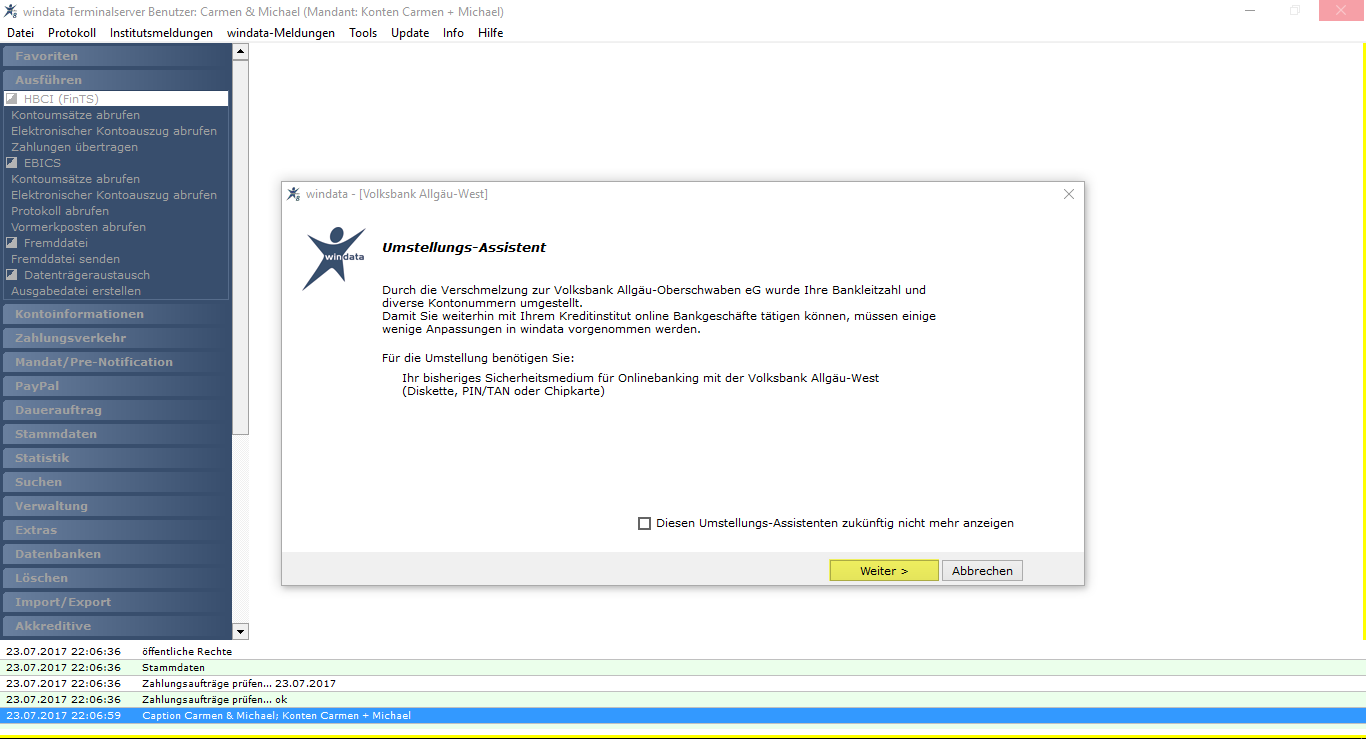Expand the Suchen section

(116, 482)
